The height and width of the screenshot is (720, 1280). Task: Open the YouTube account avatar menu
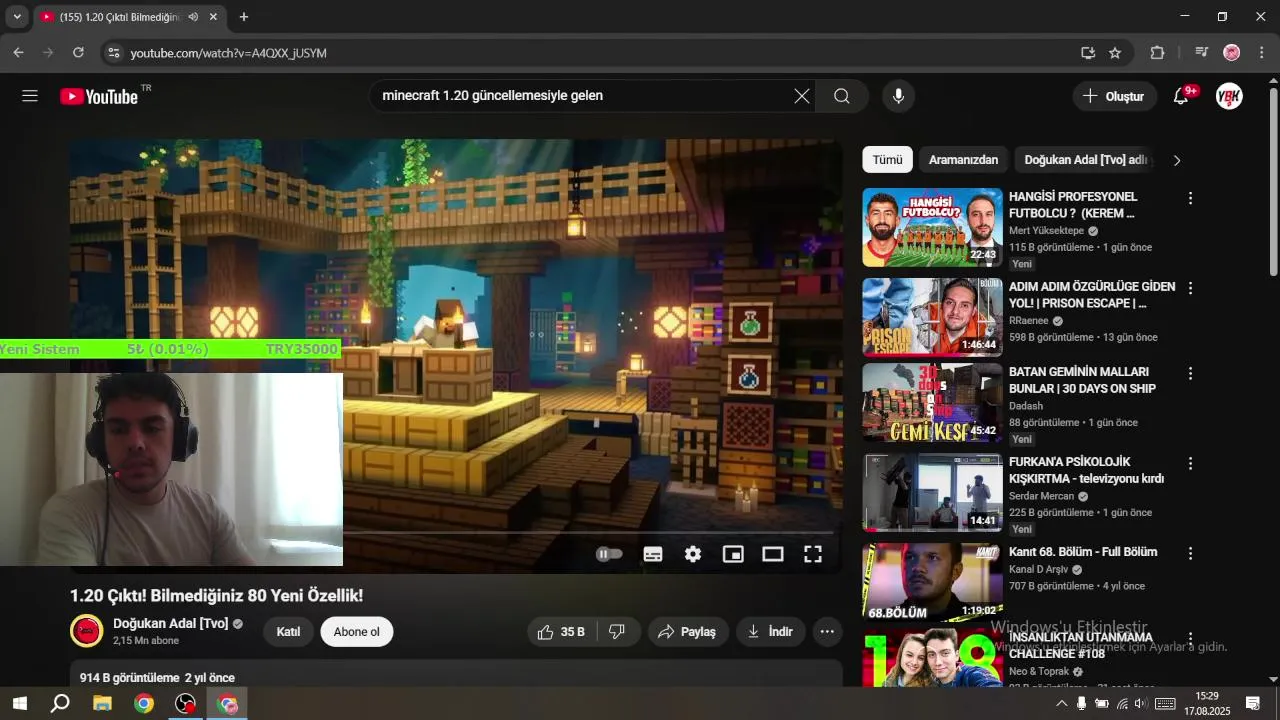1229,96
